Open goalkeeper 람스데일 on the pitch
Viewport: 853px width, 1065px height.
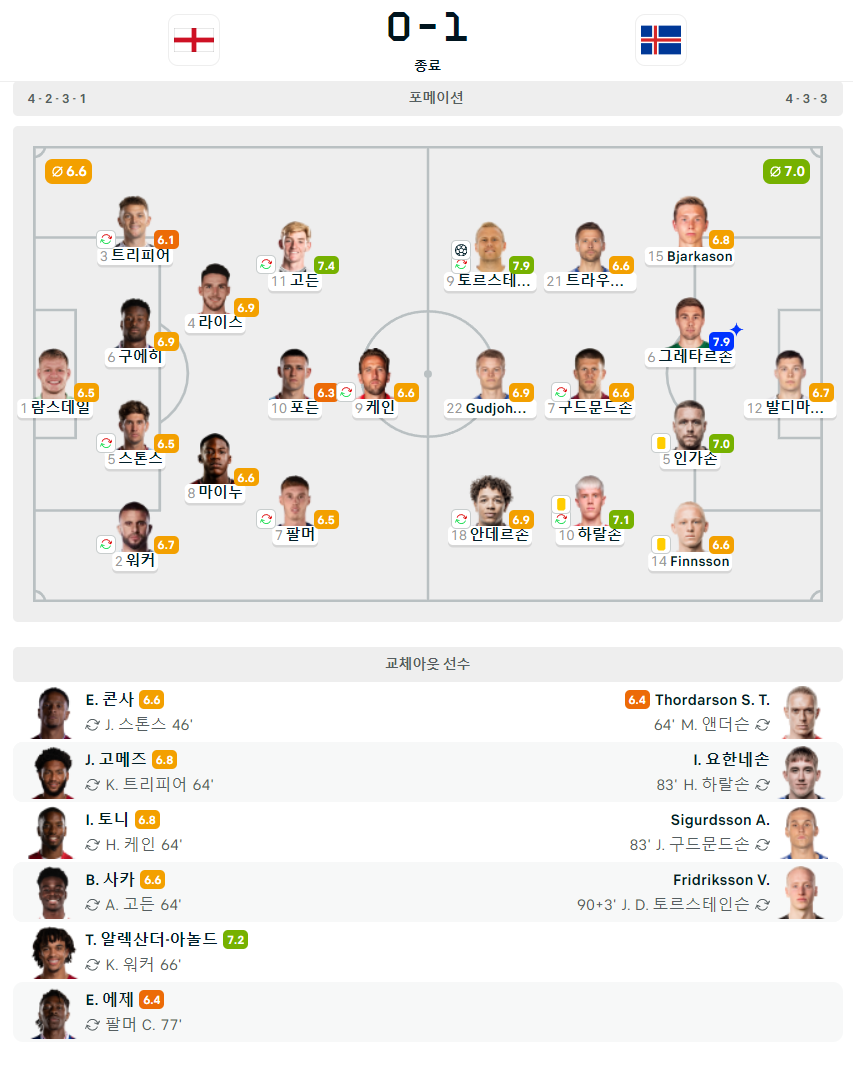coord(56,383)
